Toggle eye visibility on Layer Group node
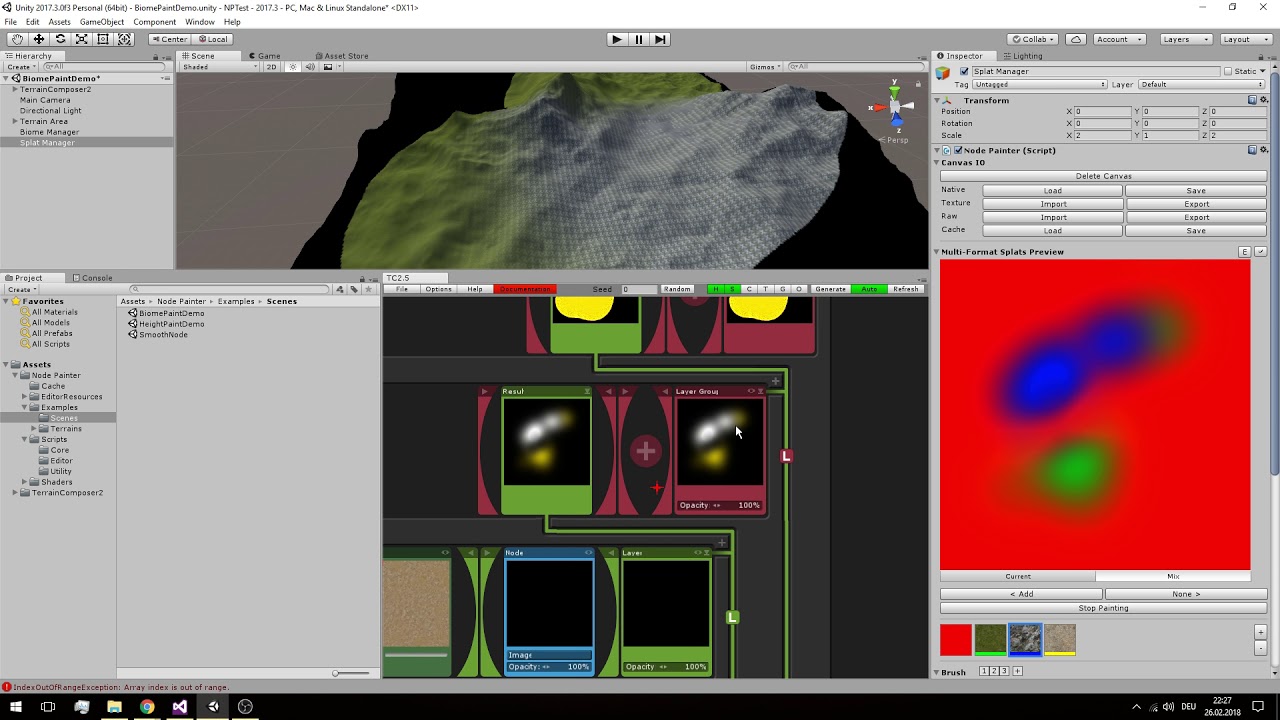The width and height of the screenshot is (1280, 720). pyautogui.click(x=751, y=391)
